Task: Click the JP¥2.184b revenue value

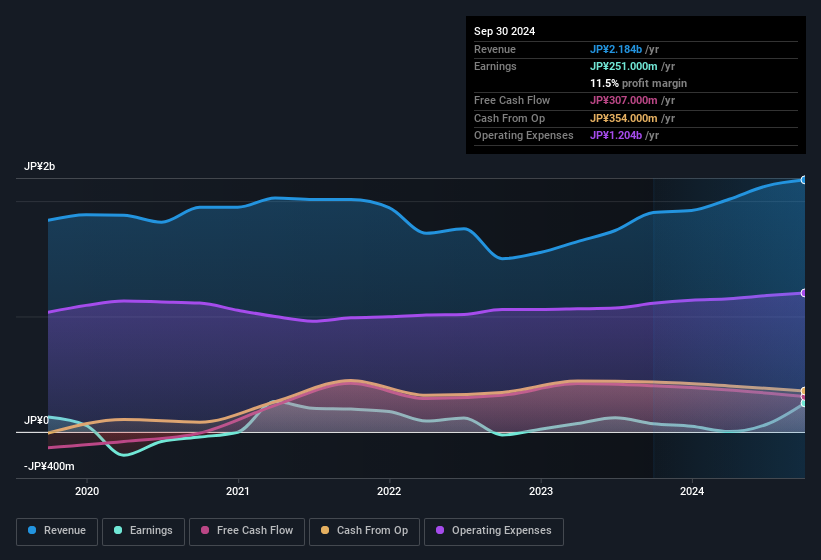Action: (x=616, y=49)
